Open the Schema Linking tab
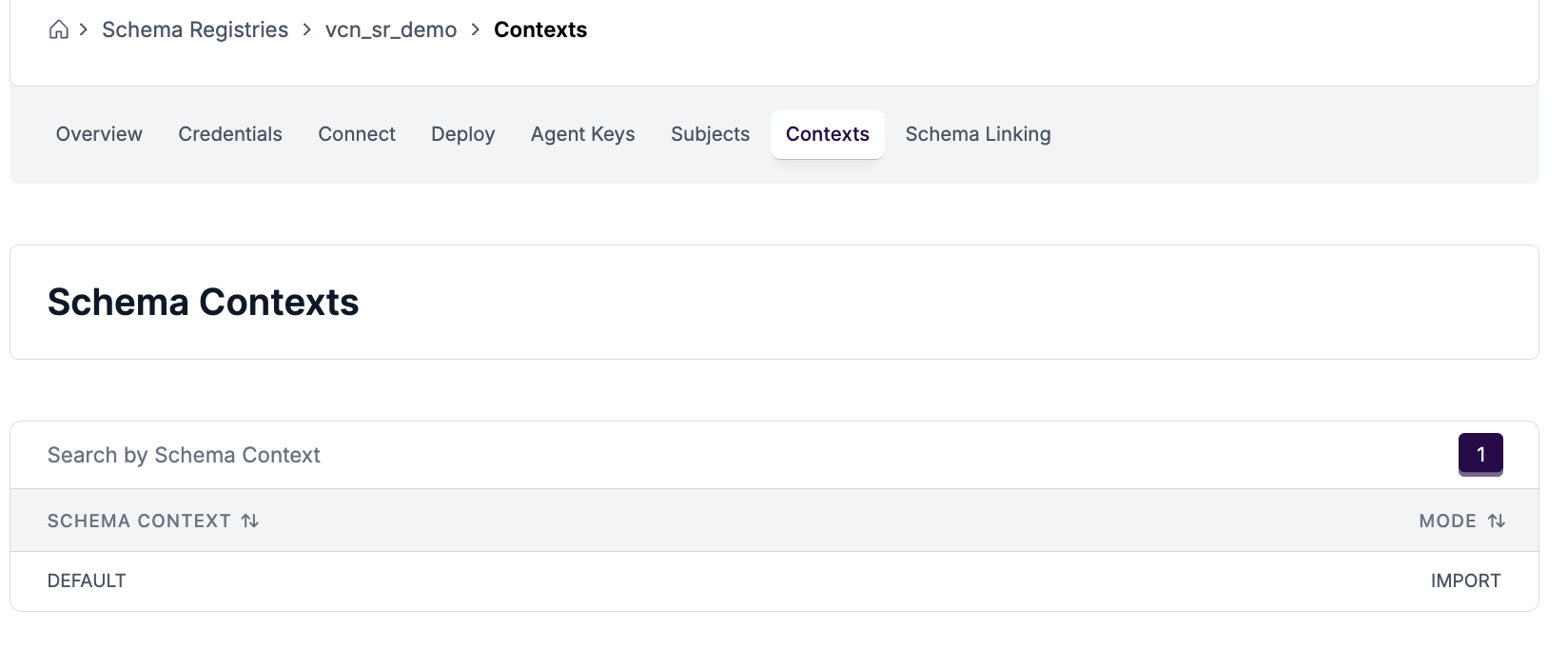This screenshot has width=1568, height=649. coord(978,134)
